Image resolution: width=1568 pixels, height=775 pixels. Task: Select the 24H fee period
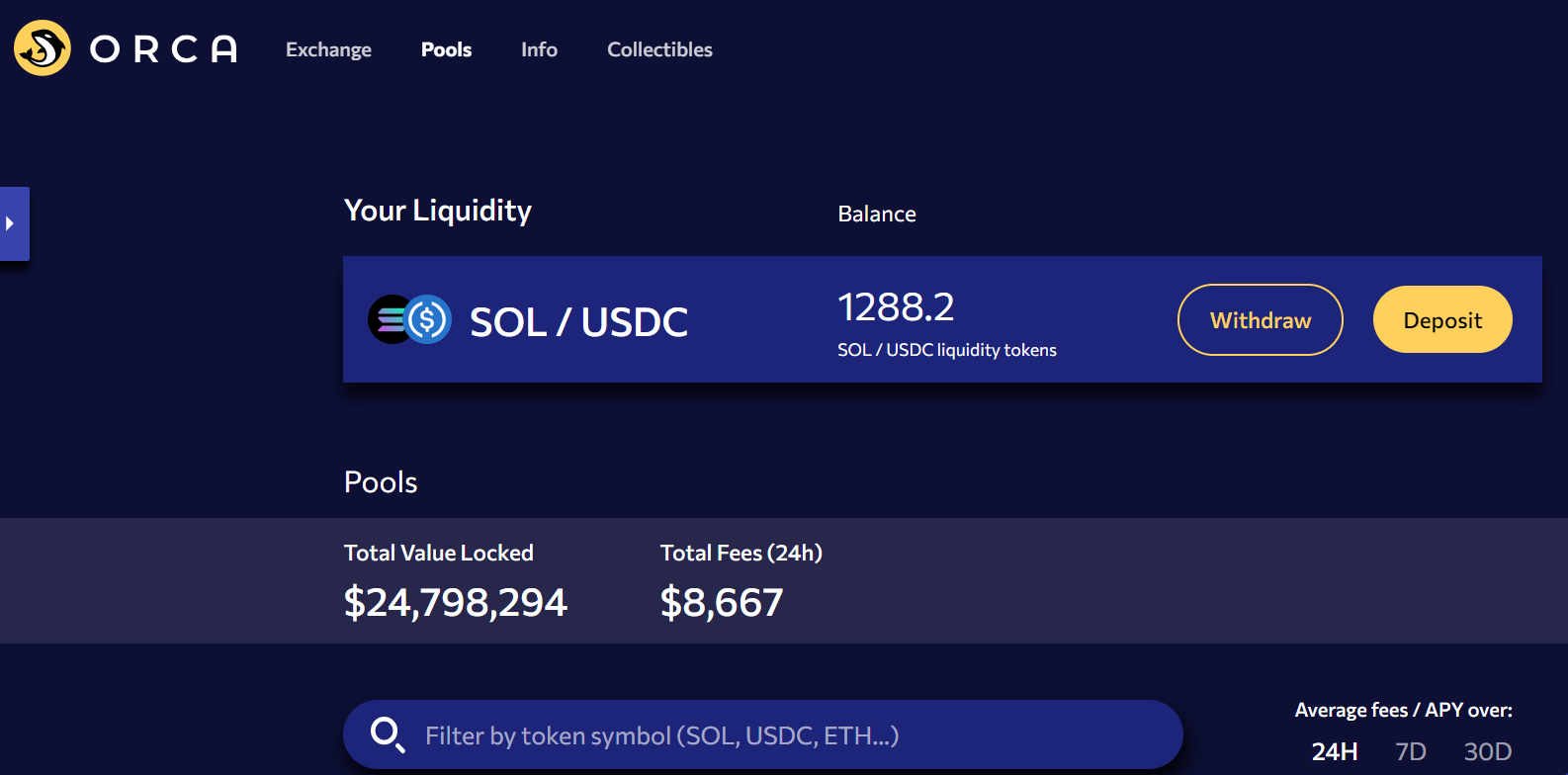pyautogui.click(x=1335, y=752)
